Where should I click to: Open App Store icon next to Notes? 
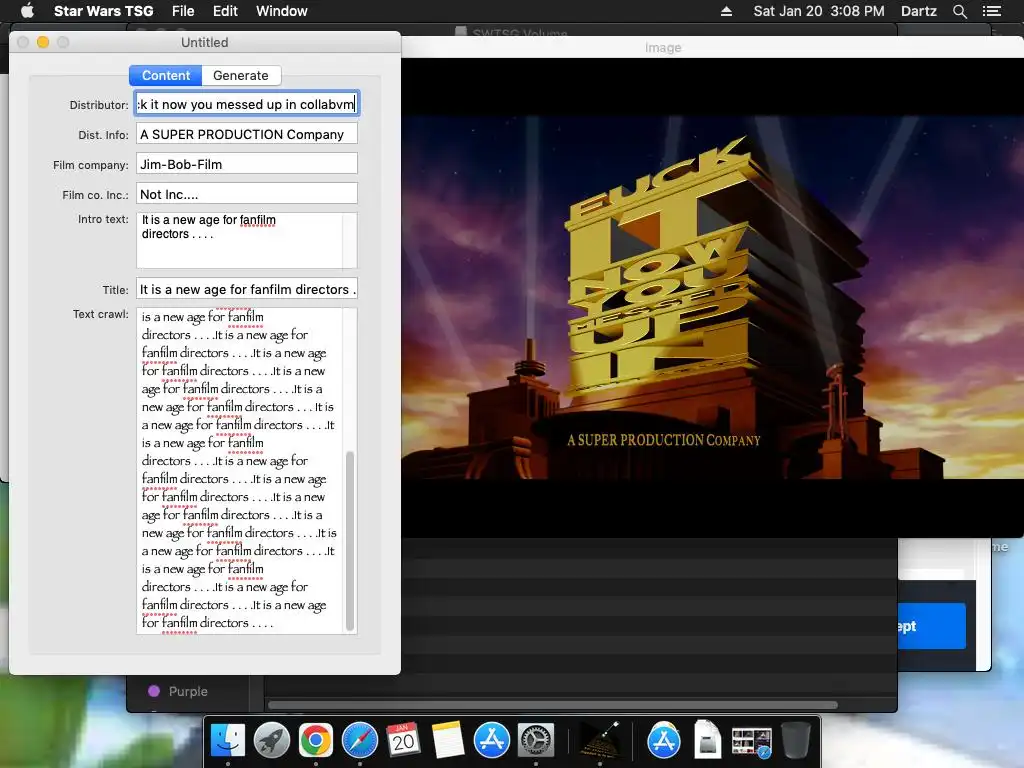click(492, 741)
